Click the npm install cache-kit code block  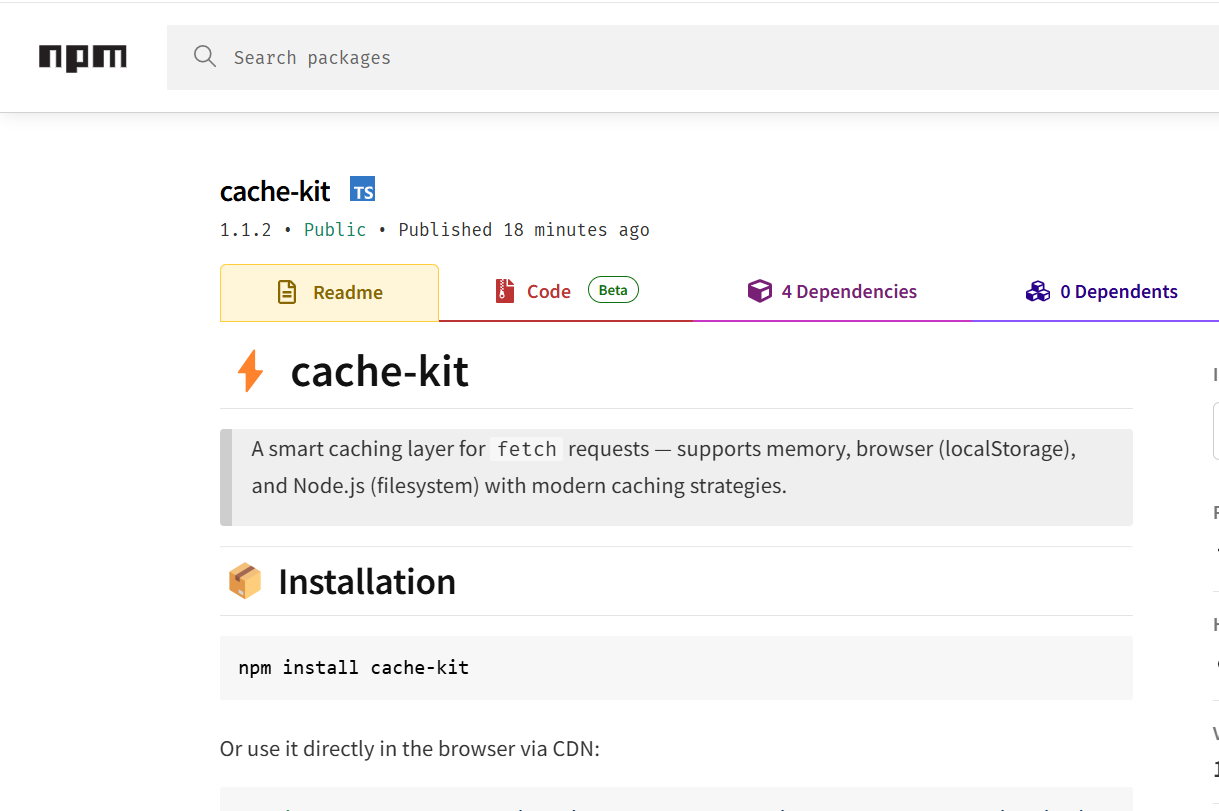click(676, 667)
